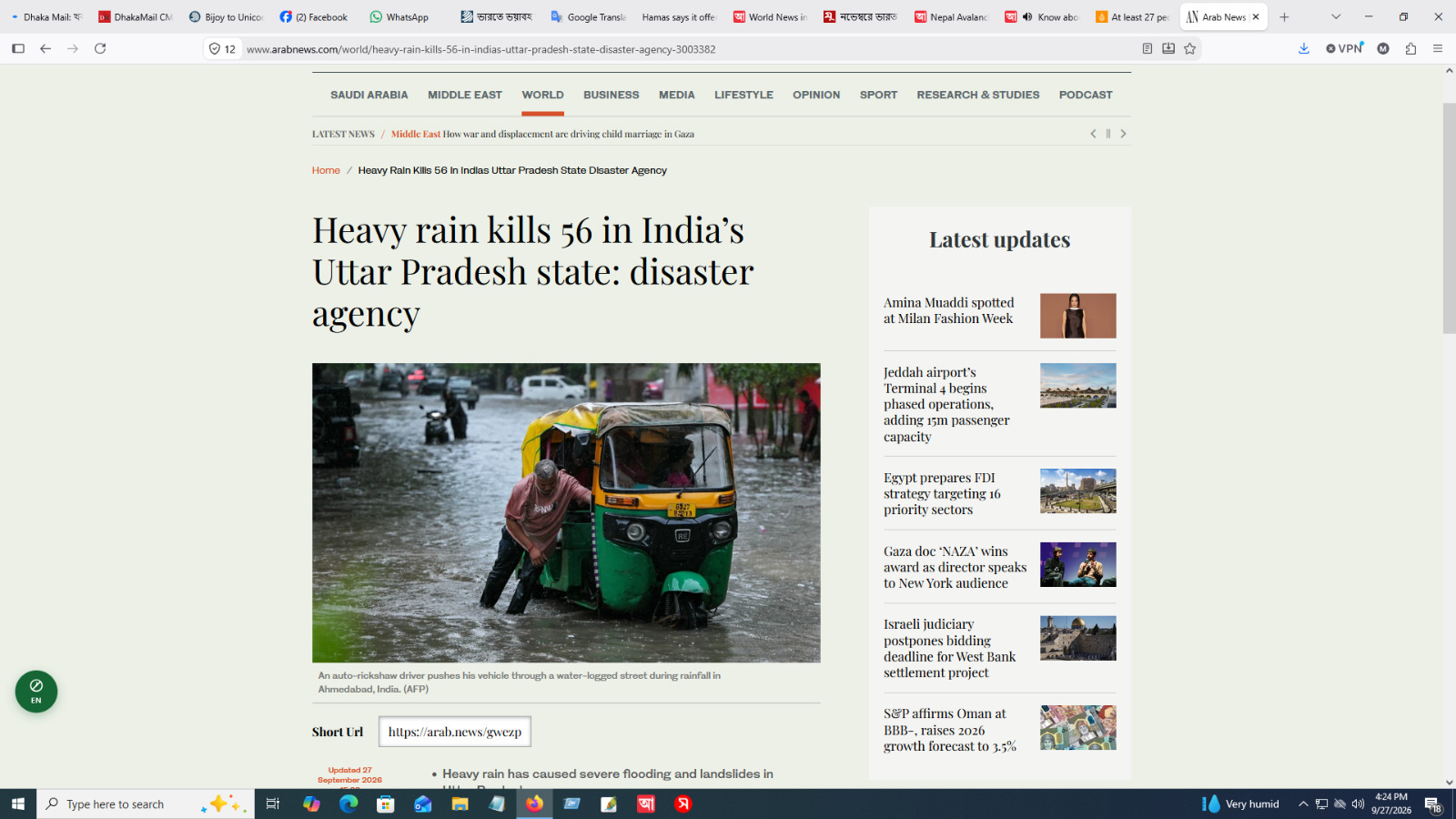The image size is (1456, 819).
Task: Open the tracking protection shield icon
Action: click(215, 49)
